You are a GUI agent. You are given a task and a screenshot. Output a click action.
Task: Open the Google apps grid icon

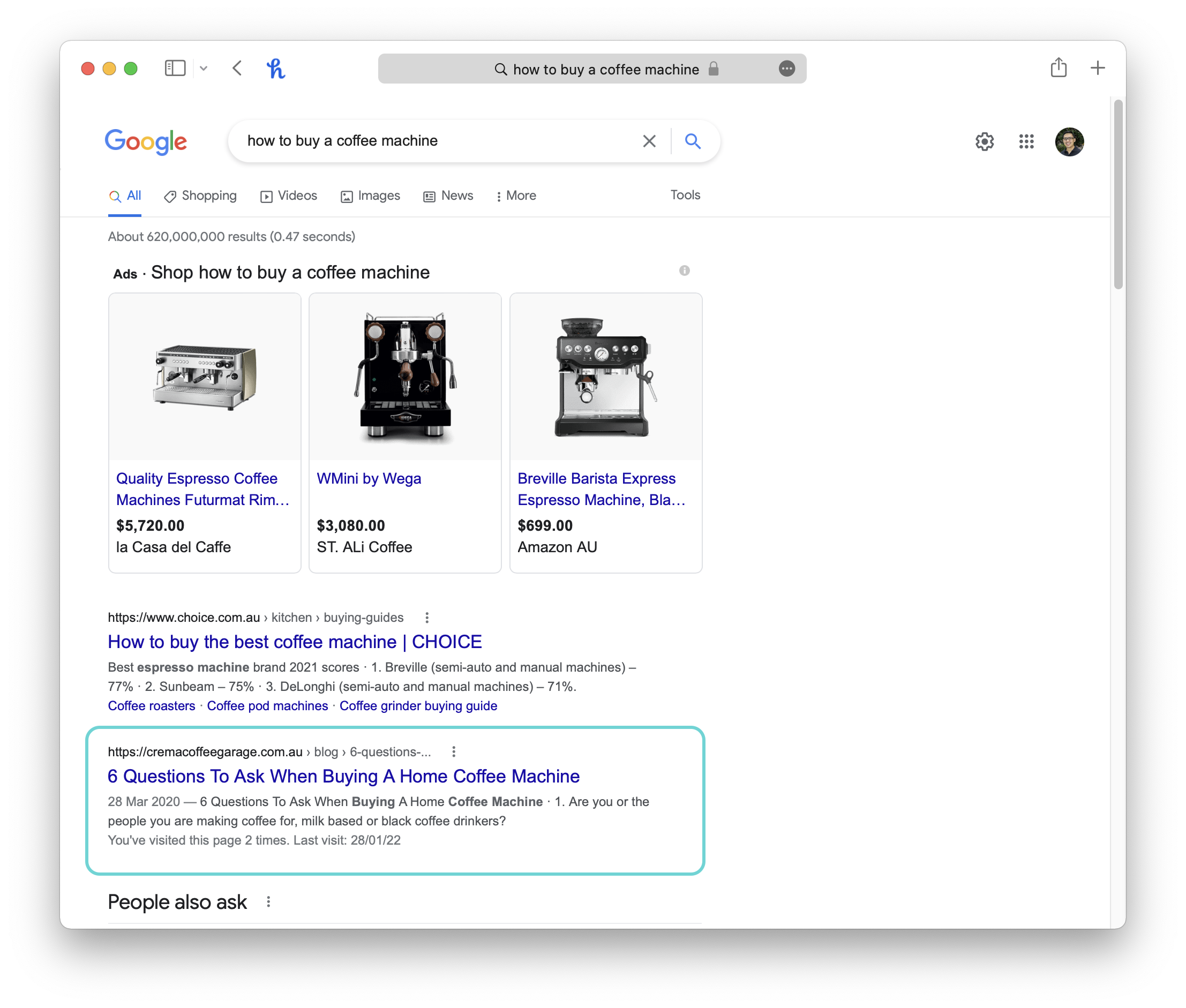pyautogui.click(x=1026, y=141)
